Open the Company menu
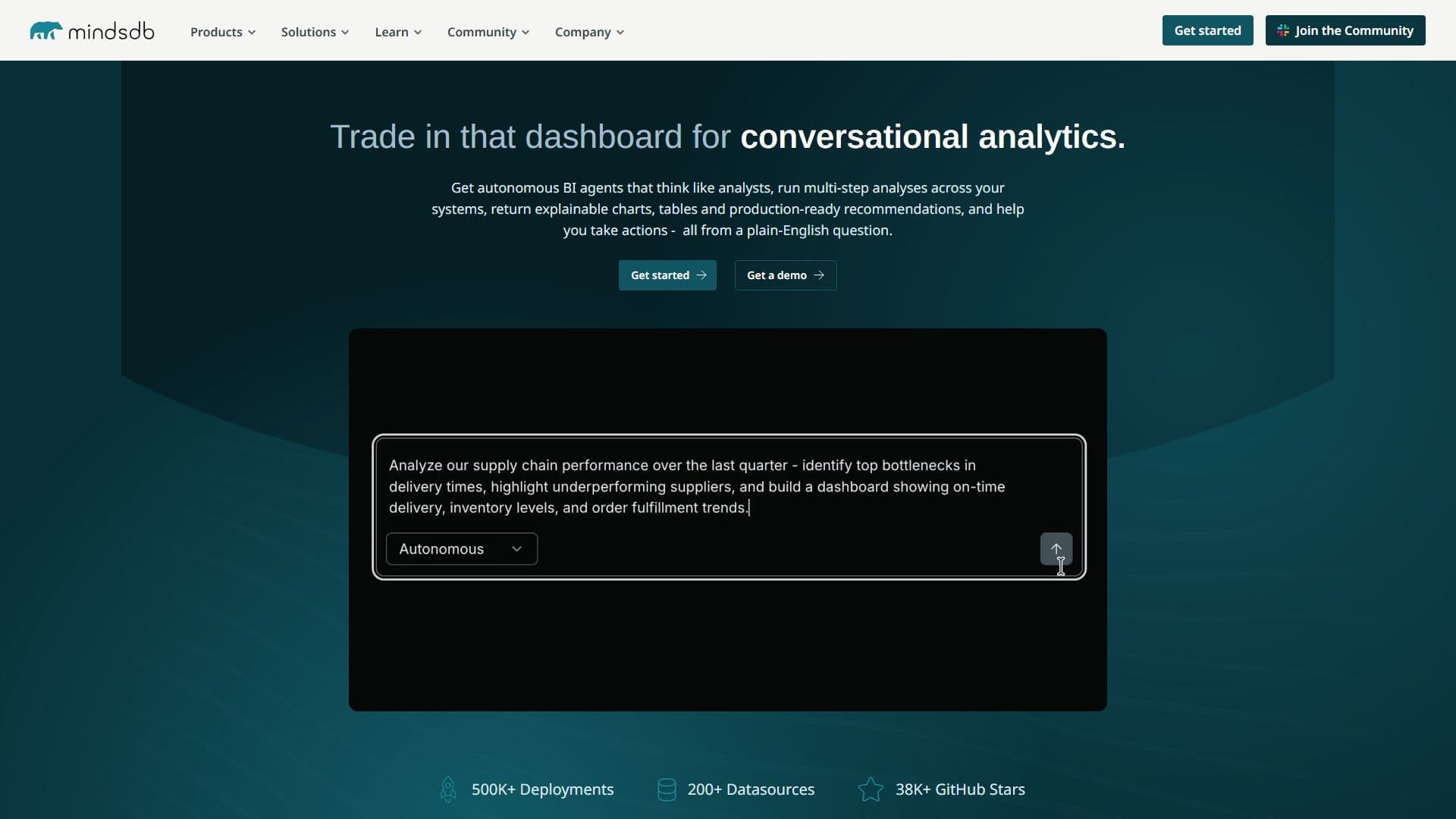The width and height of the screenshot is (1456, 819). point(589,32)
